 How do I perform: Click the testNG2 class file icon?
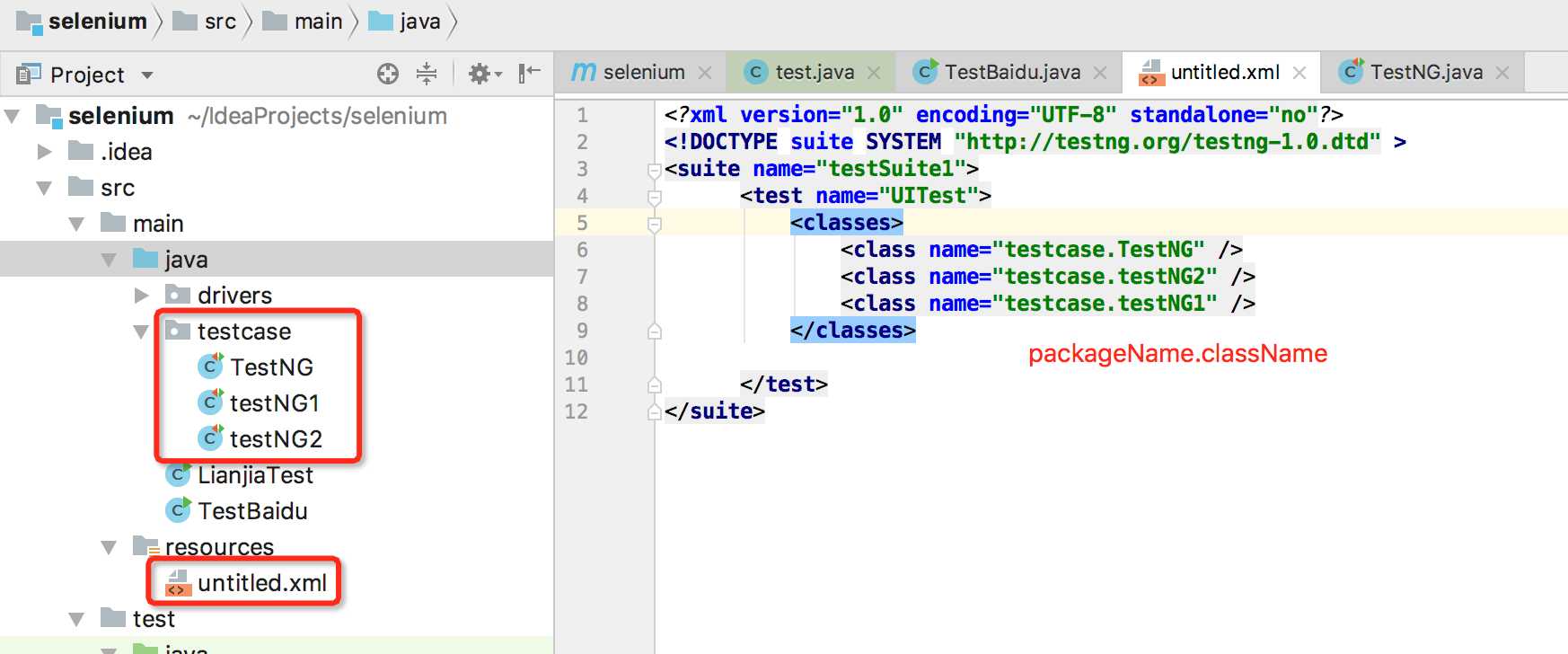coord(210,437)
